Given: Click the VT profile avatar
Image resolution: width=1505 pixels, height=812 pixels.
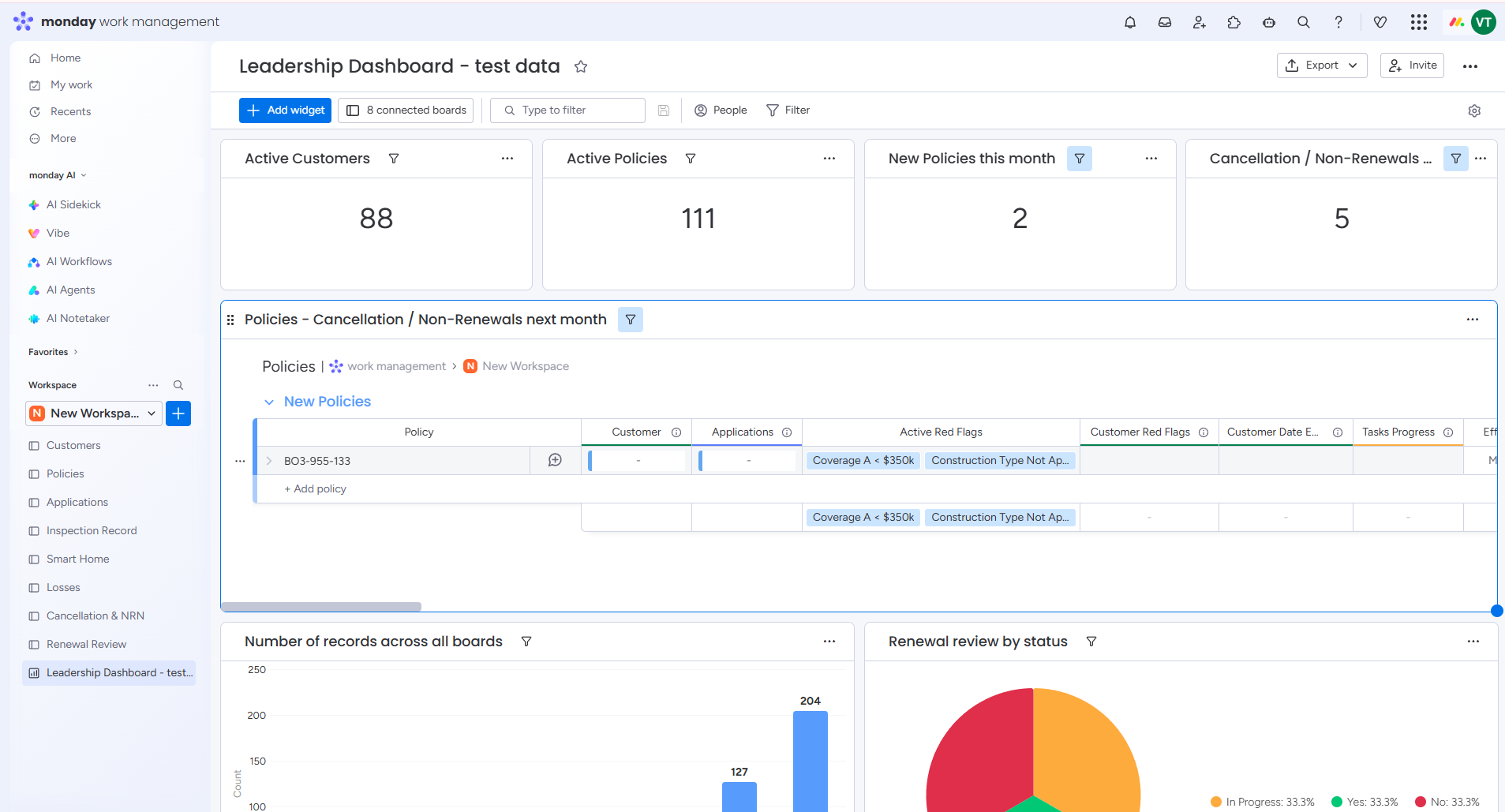Looking at the screenshot, I should pos(1484,22).
